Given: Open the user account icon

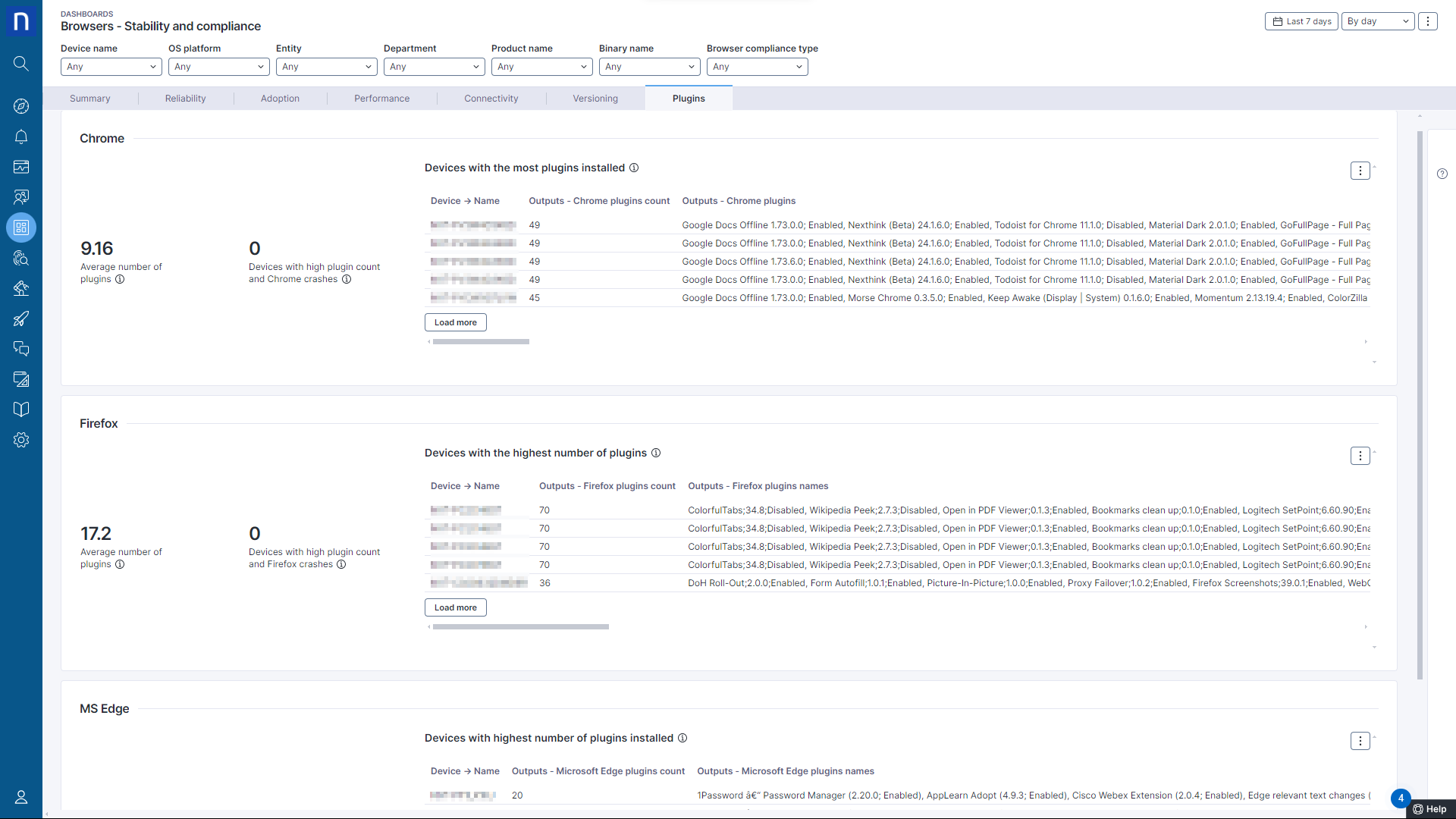Looking at the screenshot, I should (21, 797).
